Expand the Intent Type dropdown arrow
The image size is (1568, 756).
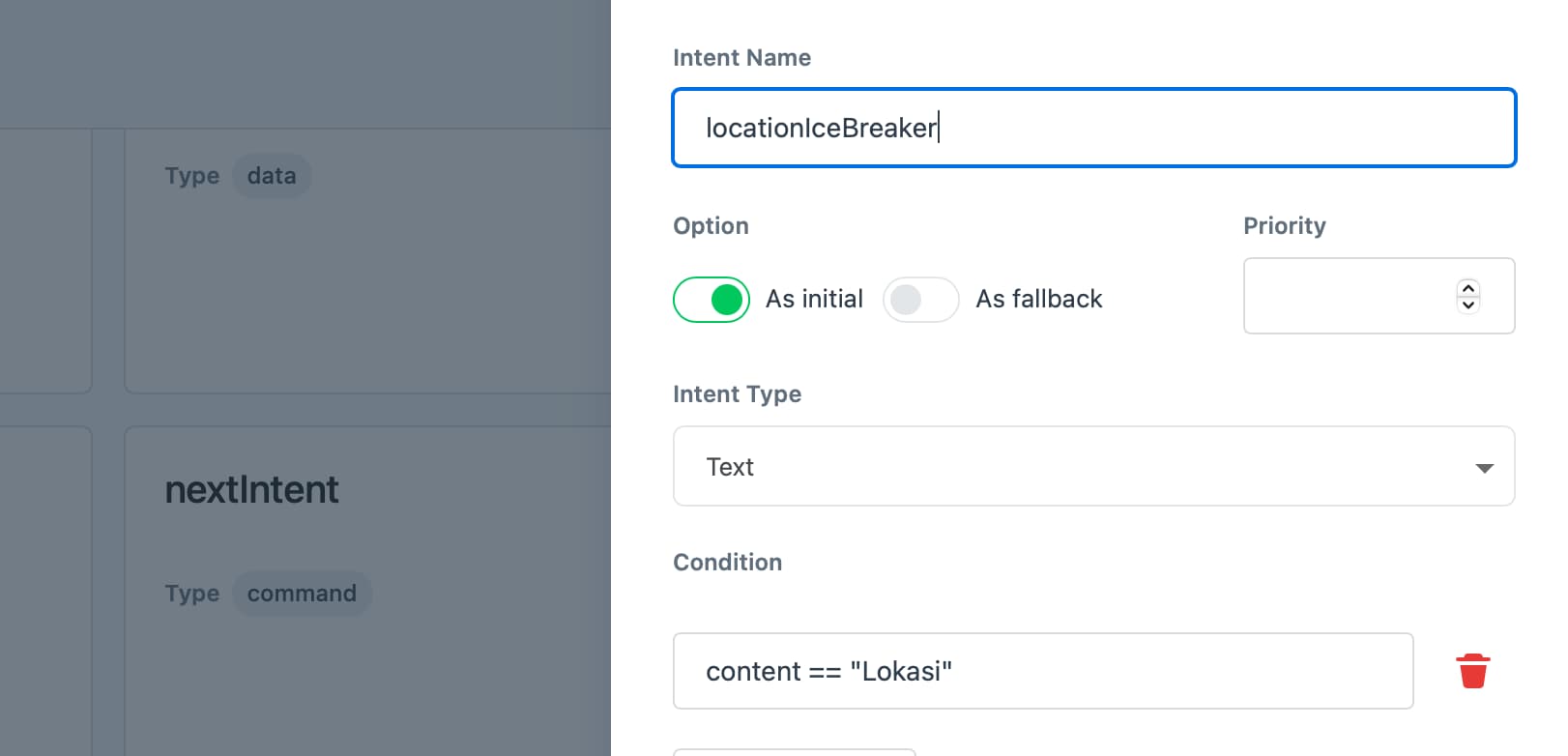coord(1484,468)
